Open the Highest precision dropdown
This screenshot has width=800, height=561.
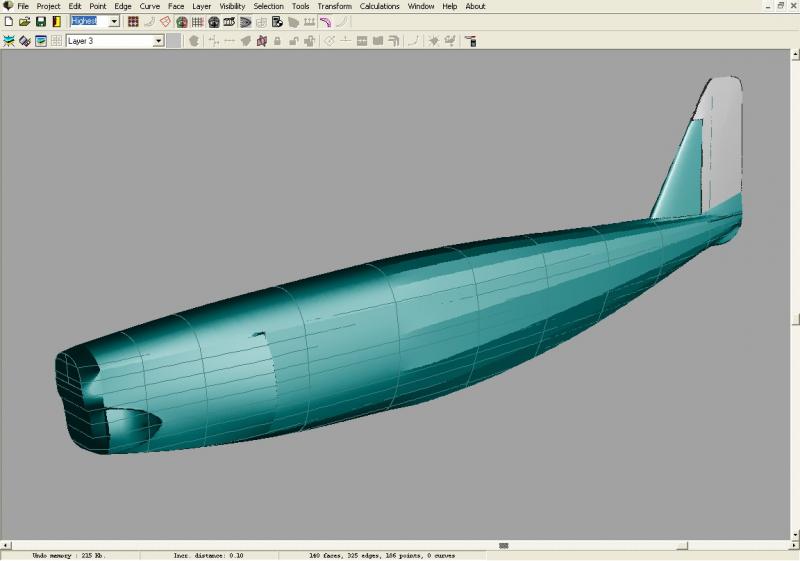click(x=114, y=21)
